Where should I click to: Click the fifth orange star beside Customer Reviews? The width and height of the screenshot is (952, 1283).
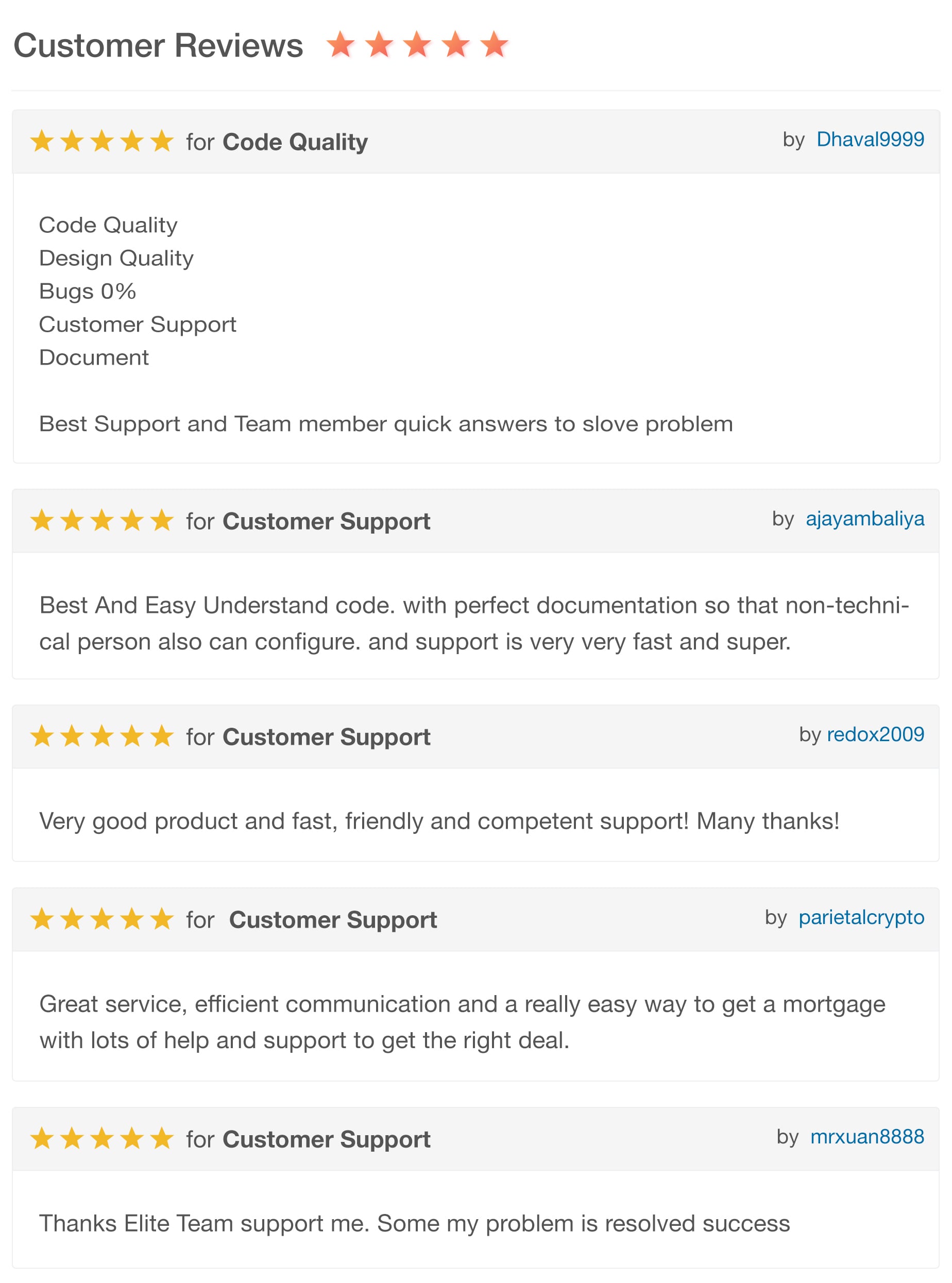[495, 45]
